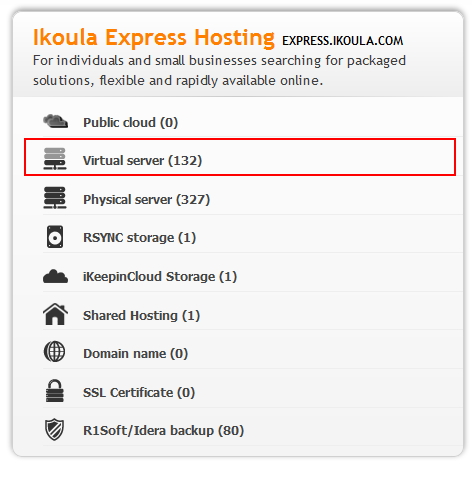472x477 pixels.
Task: Open Public cloud (0) entry
Action: point(130,123)
